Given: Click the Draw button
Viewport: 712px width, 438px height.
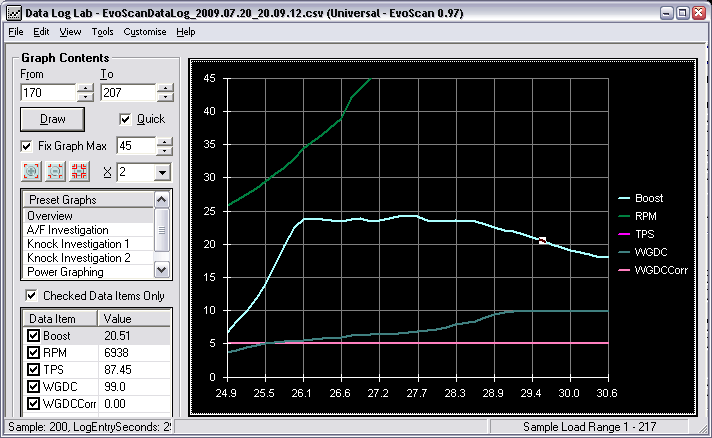Looking at the screenshot, I should [52, 119].
